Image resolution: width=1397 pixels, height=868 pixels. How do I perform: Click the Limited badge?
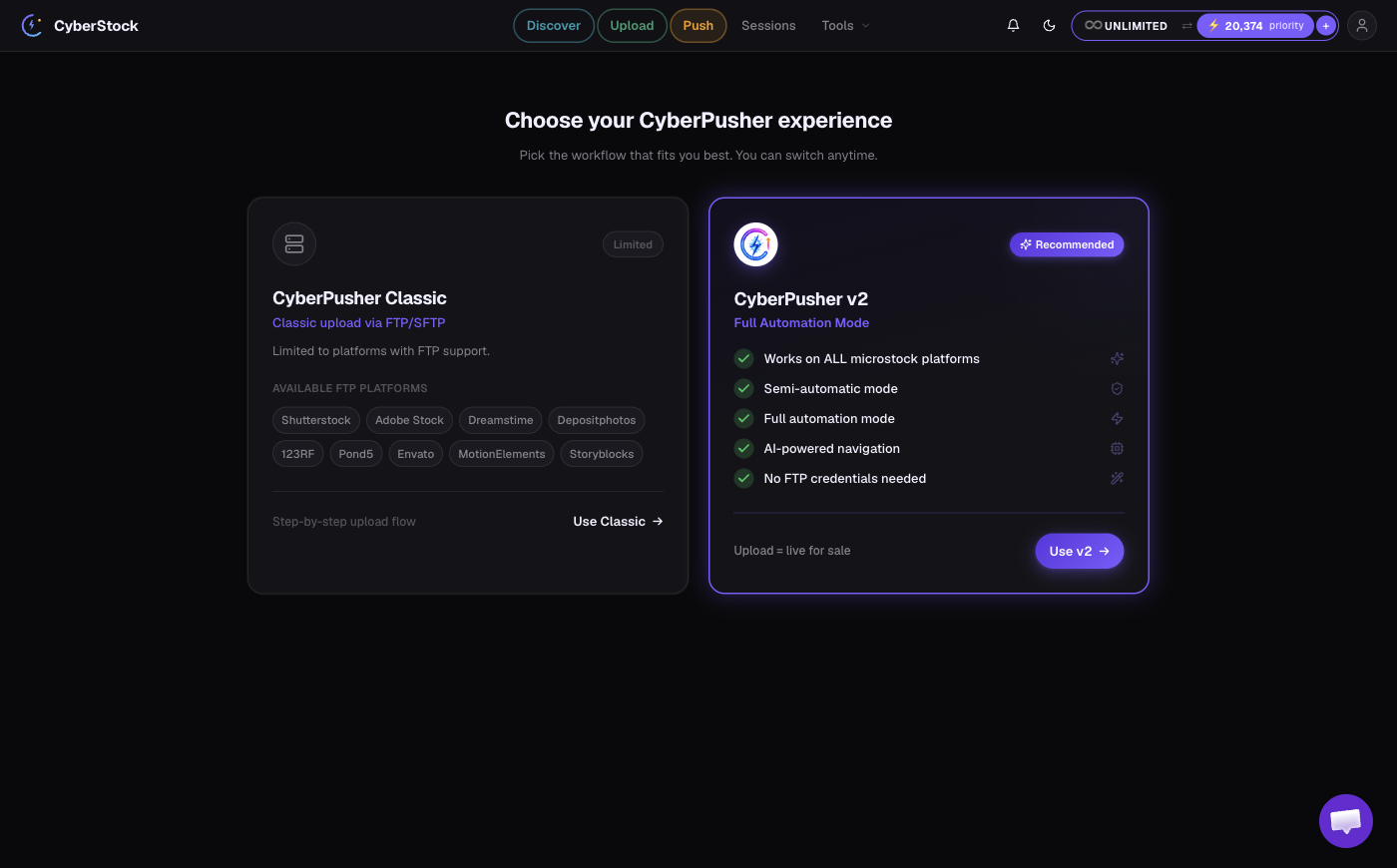click(633, 244)
